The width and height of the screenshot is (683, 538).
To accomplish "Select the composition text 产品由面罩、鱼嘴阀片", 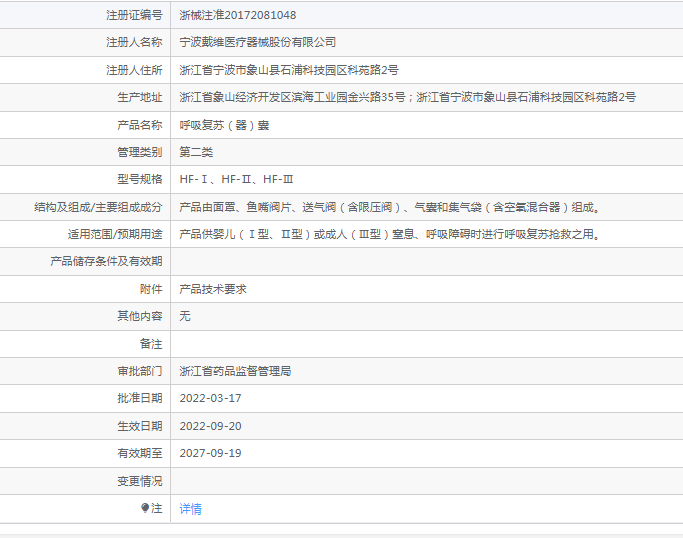I will pyautogui.click(x=390, y=207).
